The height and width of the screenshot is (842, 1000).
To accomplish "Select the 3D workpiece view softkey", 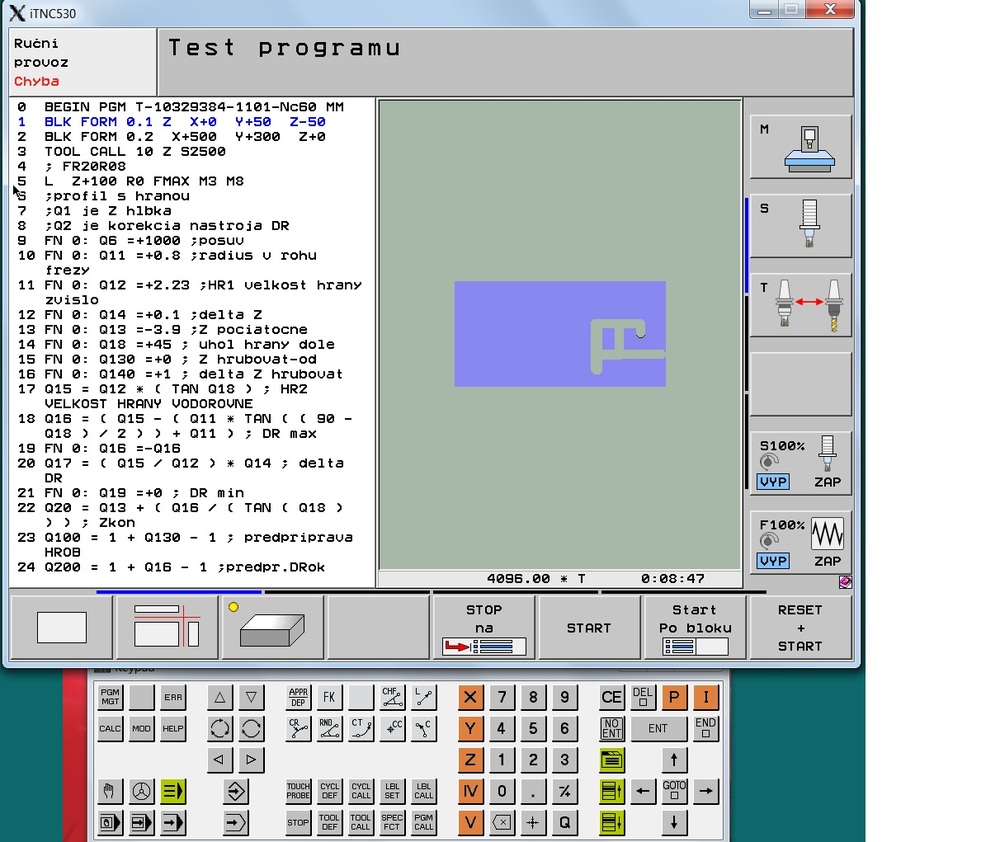I will click(x=272, y=628).
